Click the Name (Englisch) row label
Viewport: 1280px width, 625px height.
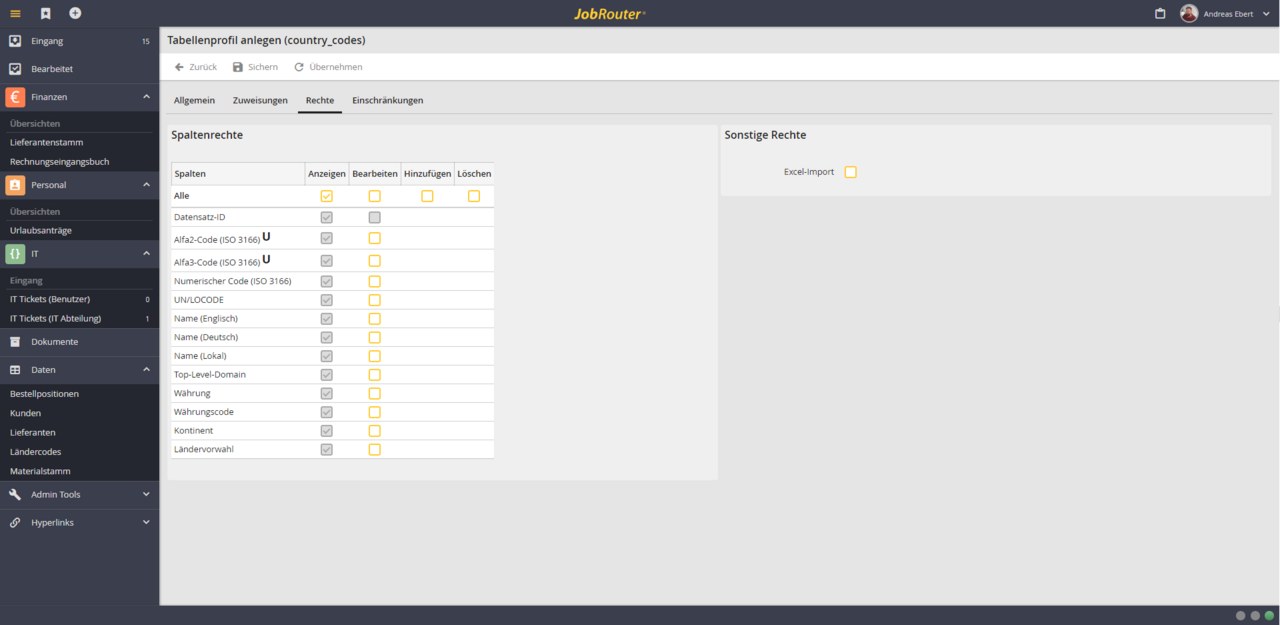pyautogui.click(x=206, y=319)
